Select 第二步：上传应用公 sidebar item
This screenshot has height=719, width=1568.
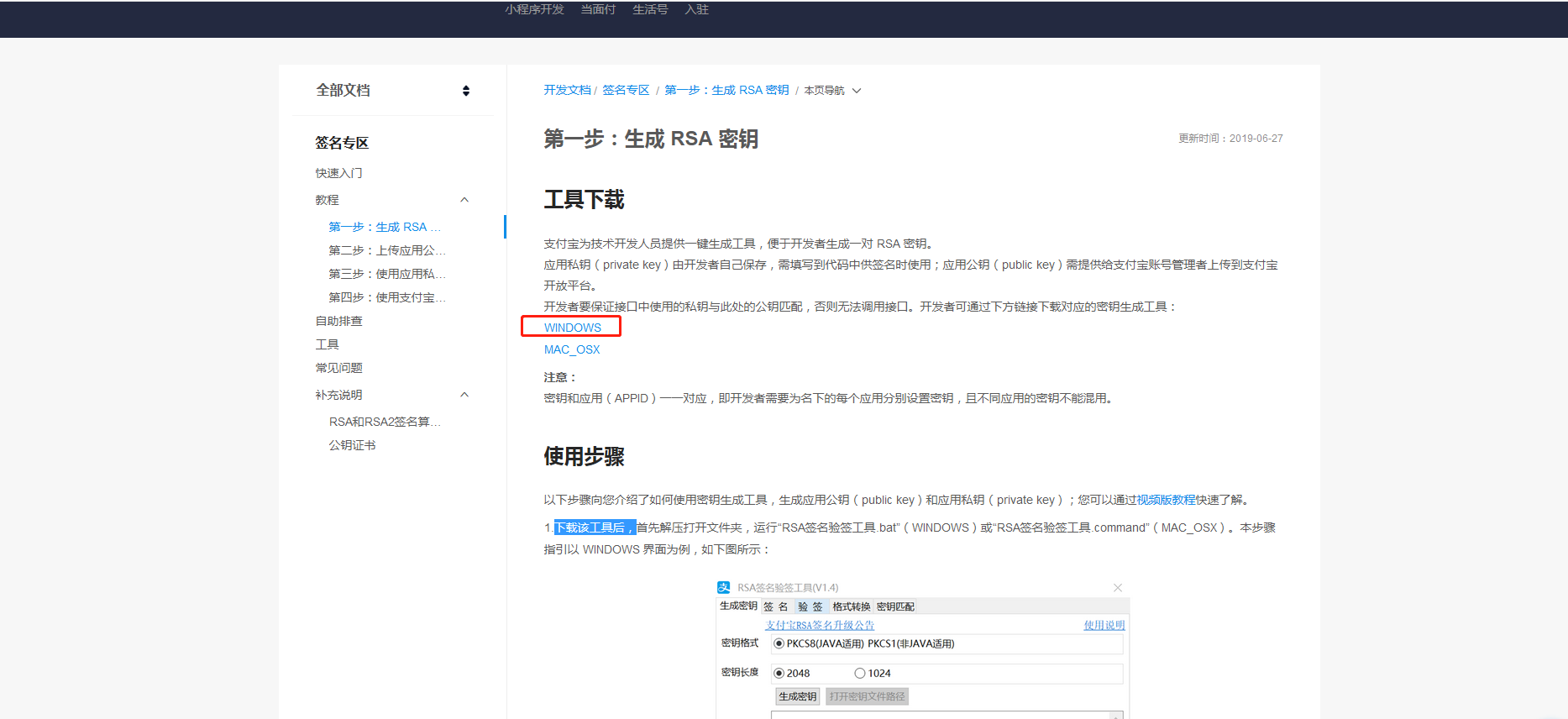(387, 250)
